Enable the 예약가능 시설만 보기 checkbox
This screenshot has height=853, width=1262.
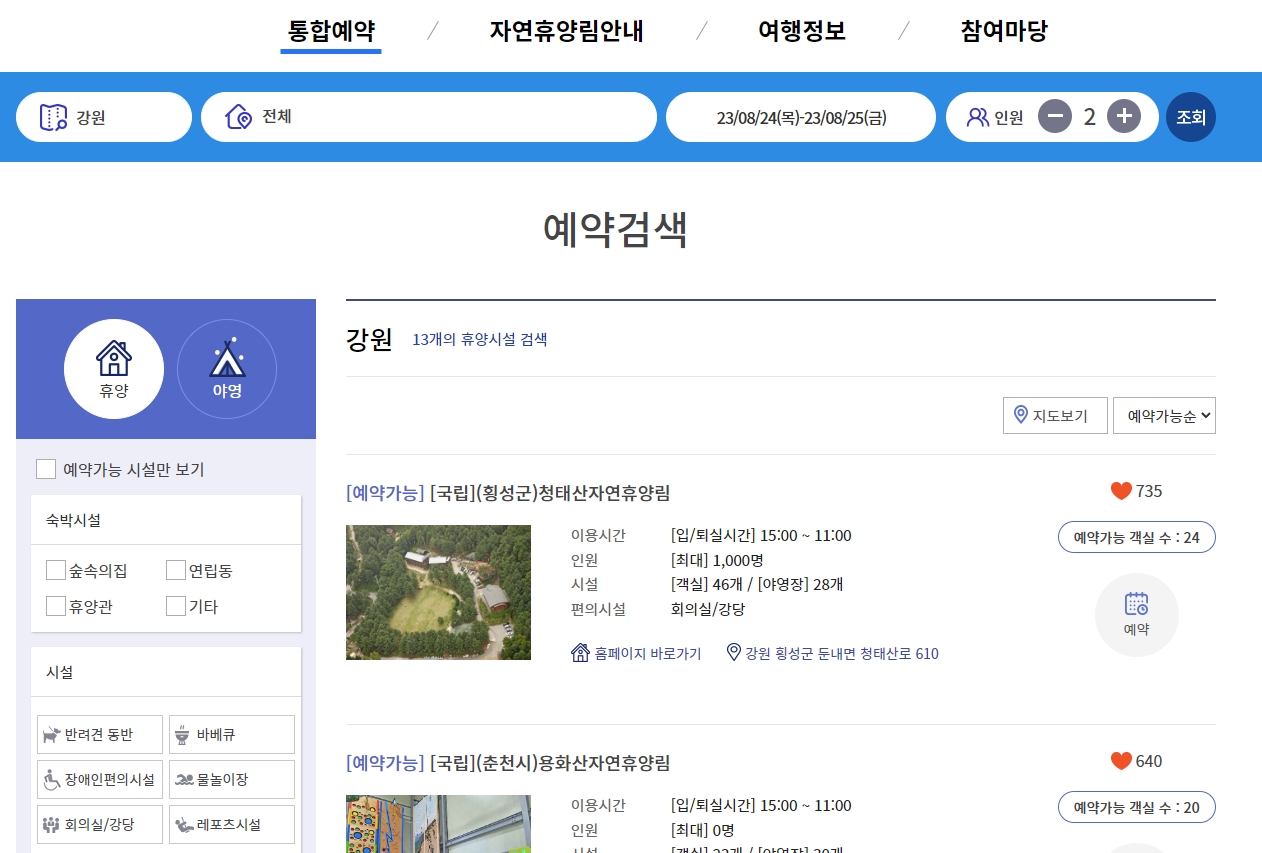tap(46, 468)
